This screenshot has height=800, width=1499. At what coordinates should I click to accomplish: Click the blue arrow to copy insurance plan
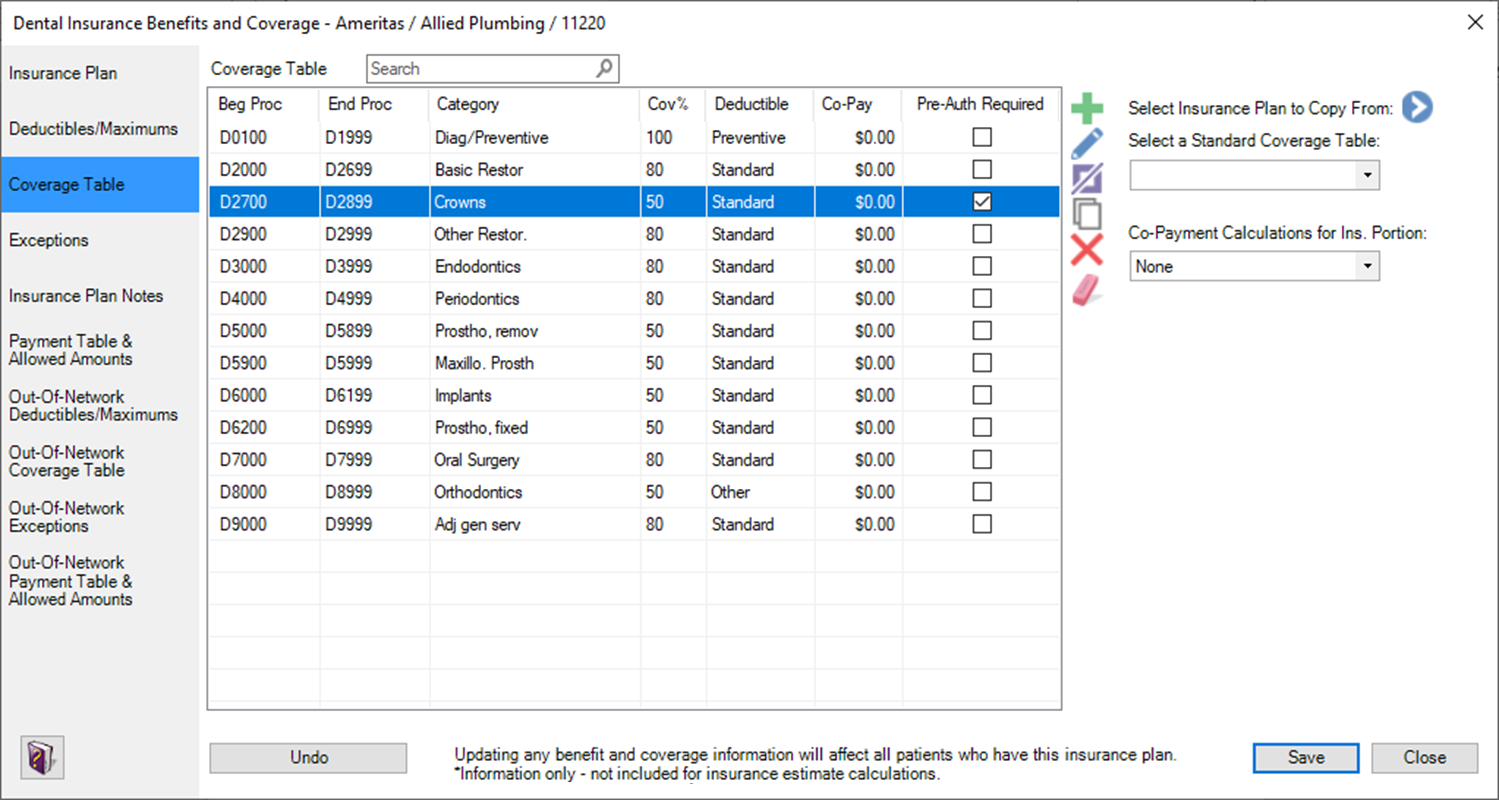coord(1417,107)
